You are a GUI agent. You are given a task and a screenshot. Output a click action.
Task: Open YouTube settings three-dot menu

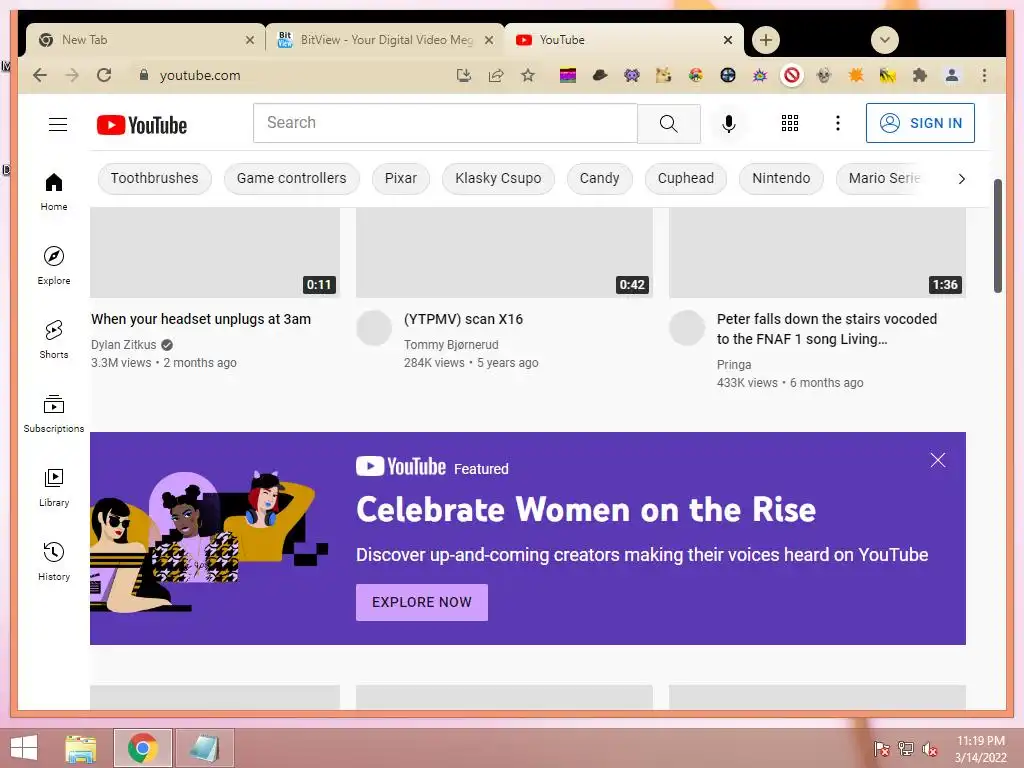click(x=838, y=123)
